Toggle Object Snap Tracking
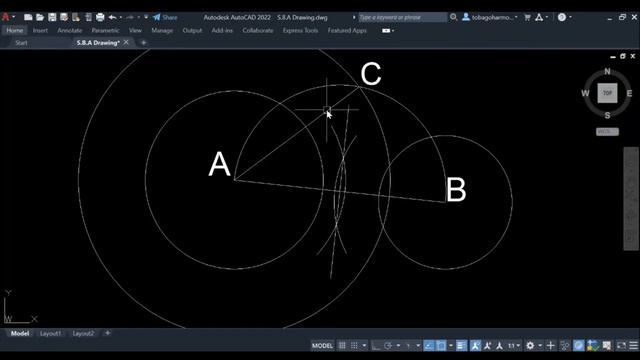Viewport: 640px width, 360px height. click(429, 346)
